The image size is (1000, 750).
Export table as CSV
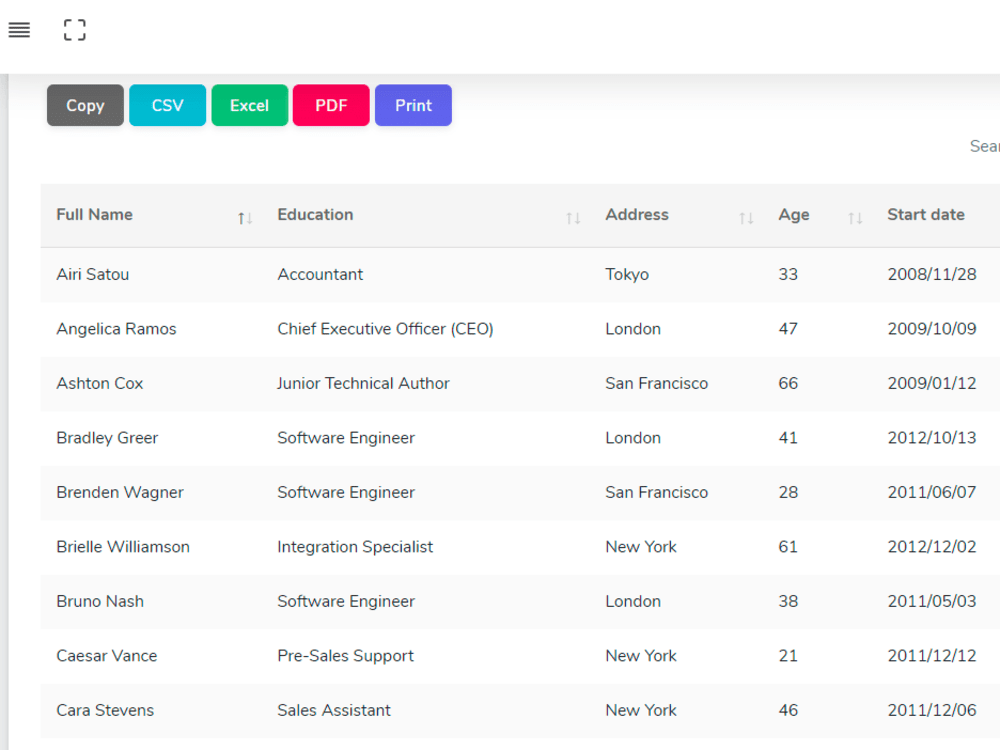click(168, 105)
